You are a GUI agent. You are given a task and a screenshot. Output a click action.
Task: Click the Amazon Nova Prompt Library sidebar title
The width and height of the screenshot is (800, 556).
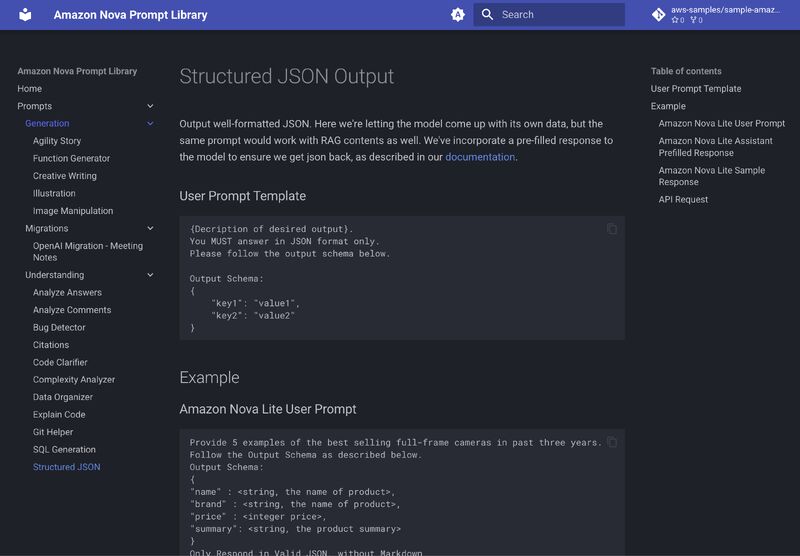[x=77, y=71]
